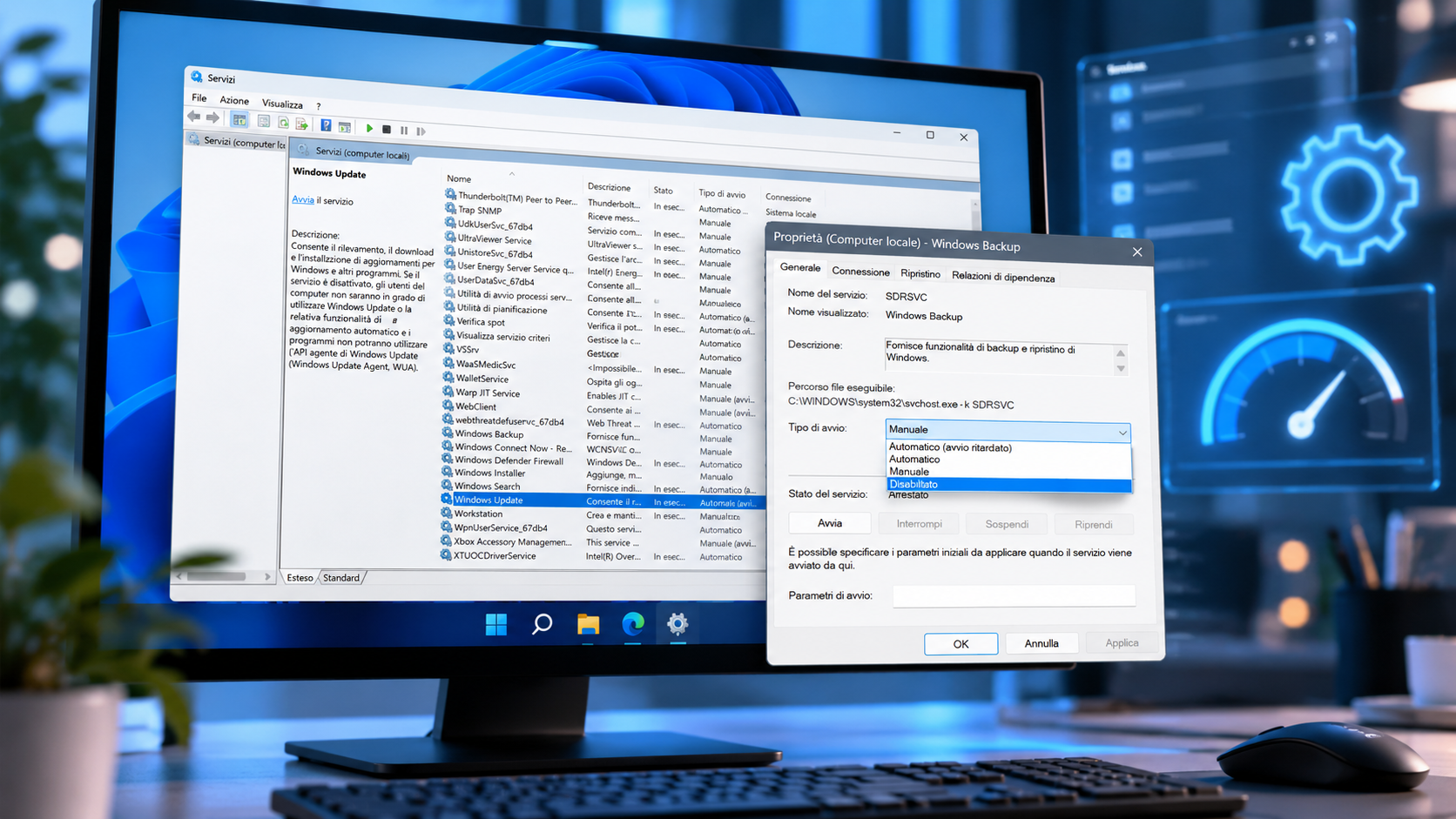1456x819 pixels.
Task: Export the list using the toolbar icon
Action: 302,124
